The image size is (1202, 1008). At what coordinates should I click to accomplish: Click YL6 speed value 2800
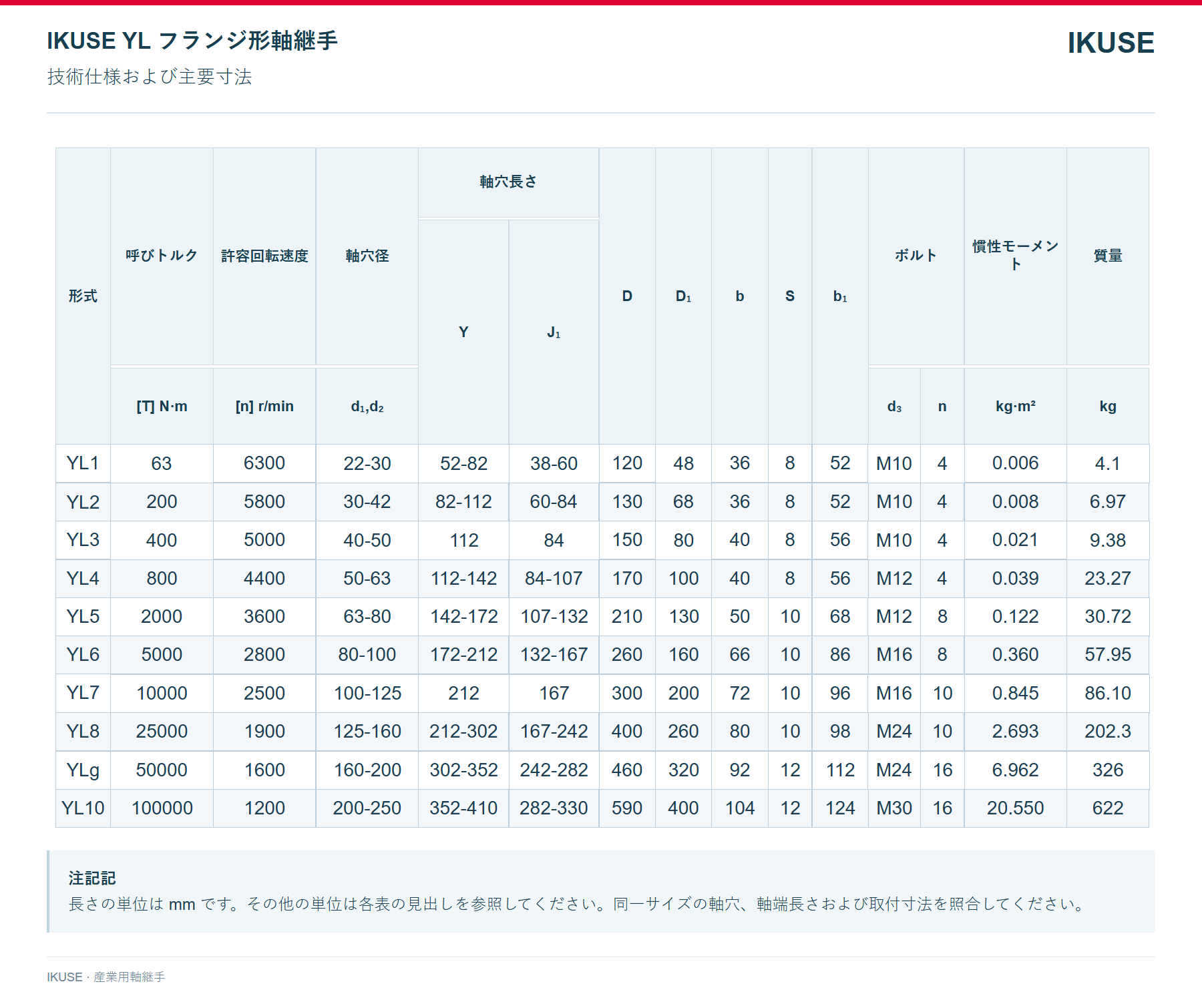tap(264, 655)
